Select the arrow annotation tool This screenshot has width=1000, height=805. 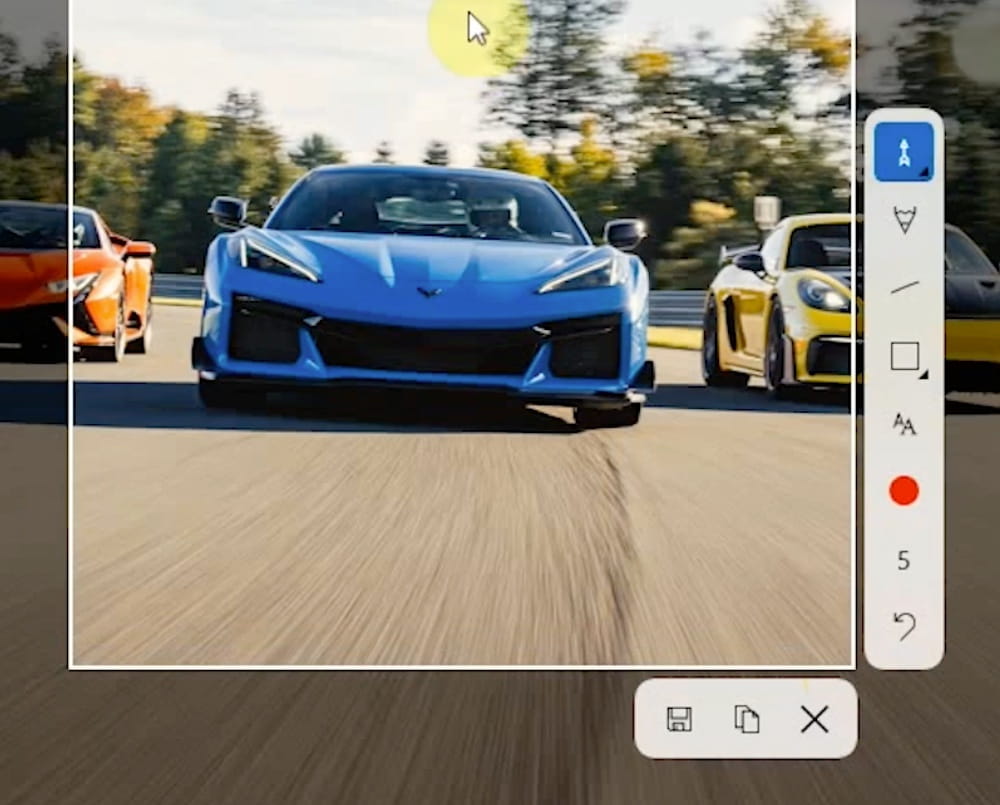pos(903,152)
